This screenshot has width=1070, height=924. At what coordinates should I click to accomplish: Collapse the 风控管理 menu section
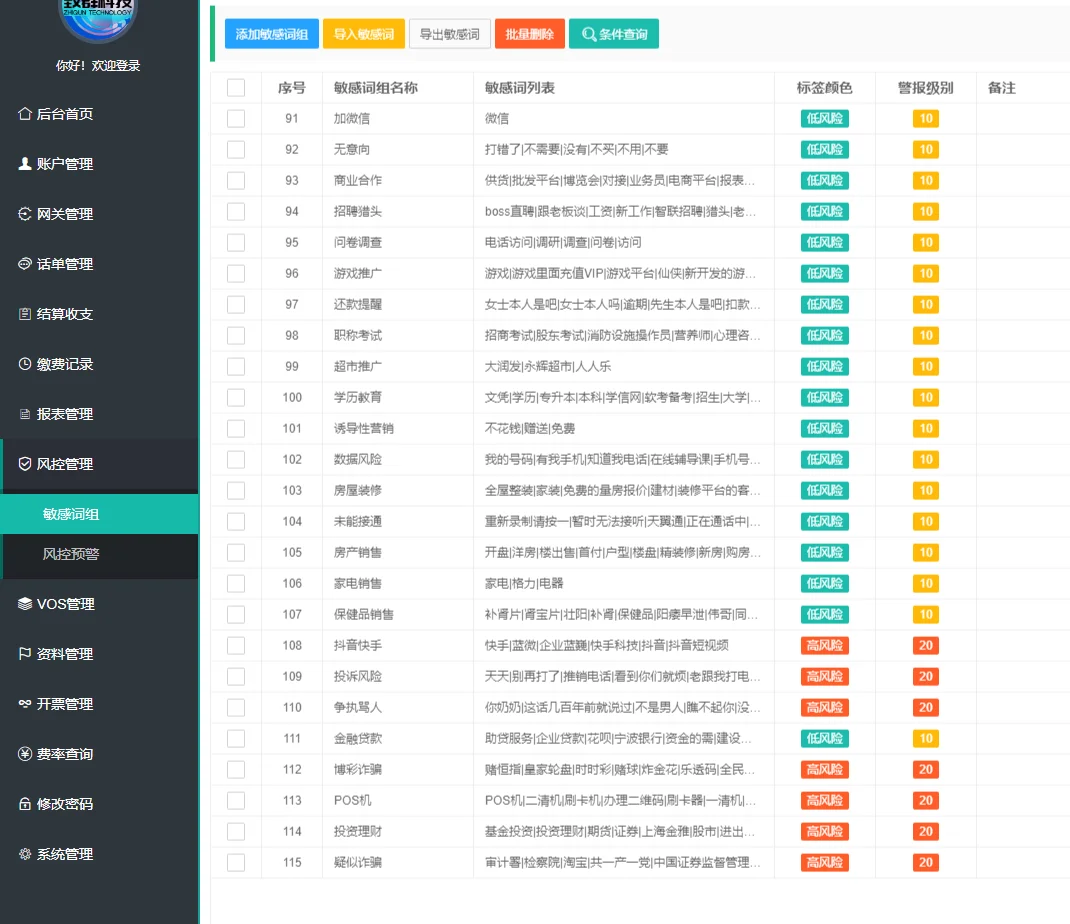(99, 464)
